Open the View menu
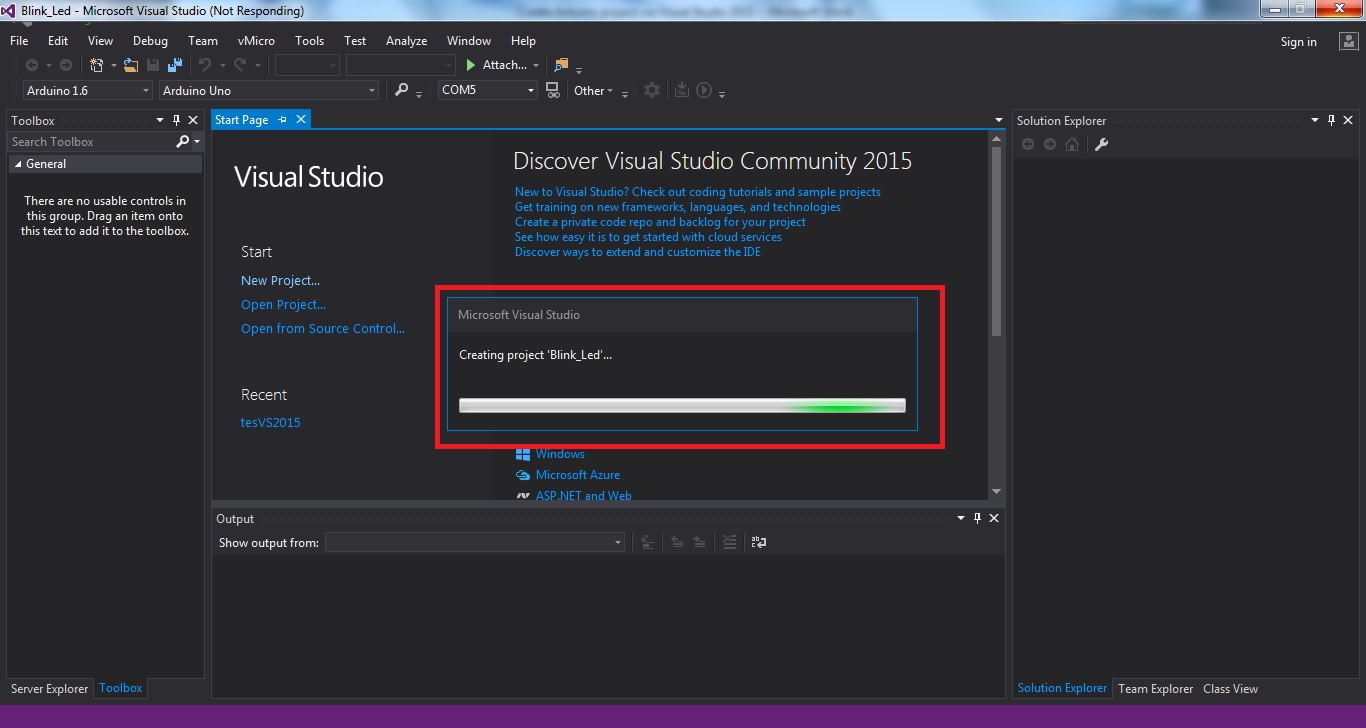Viewport: 1366px width, 728px height. 100,41
